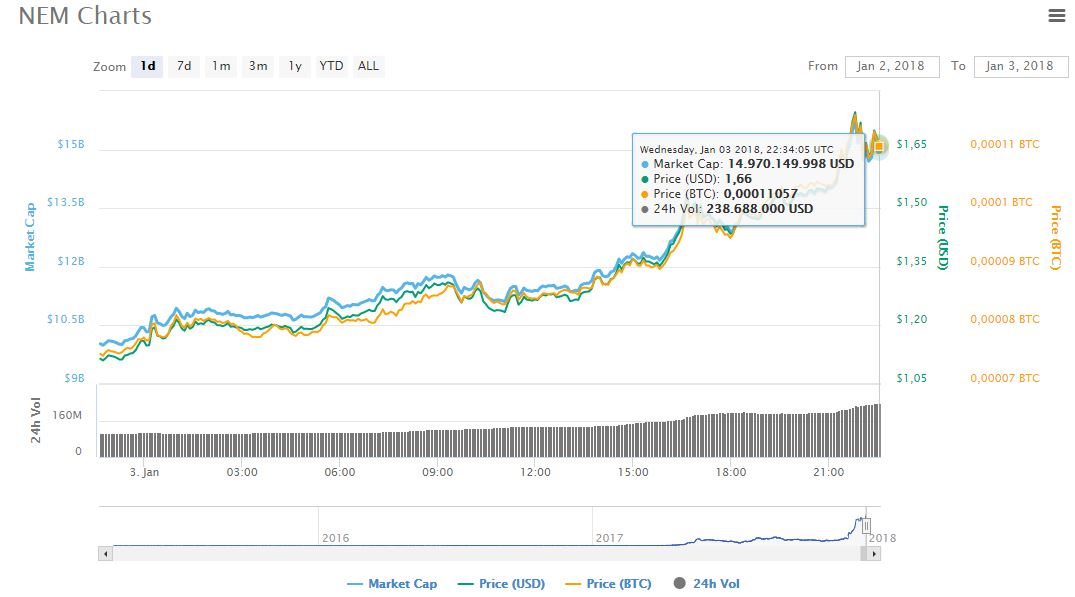Image resolution: width=1075 pixels, height=597 pixels.
Task: Click the NEM Charts title
Action: click(x=85, y=16)
